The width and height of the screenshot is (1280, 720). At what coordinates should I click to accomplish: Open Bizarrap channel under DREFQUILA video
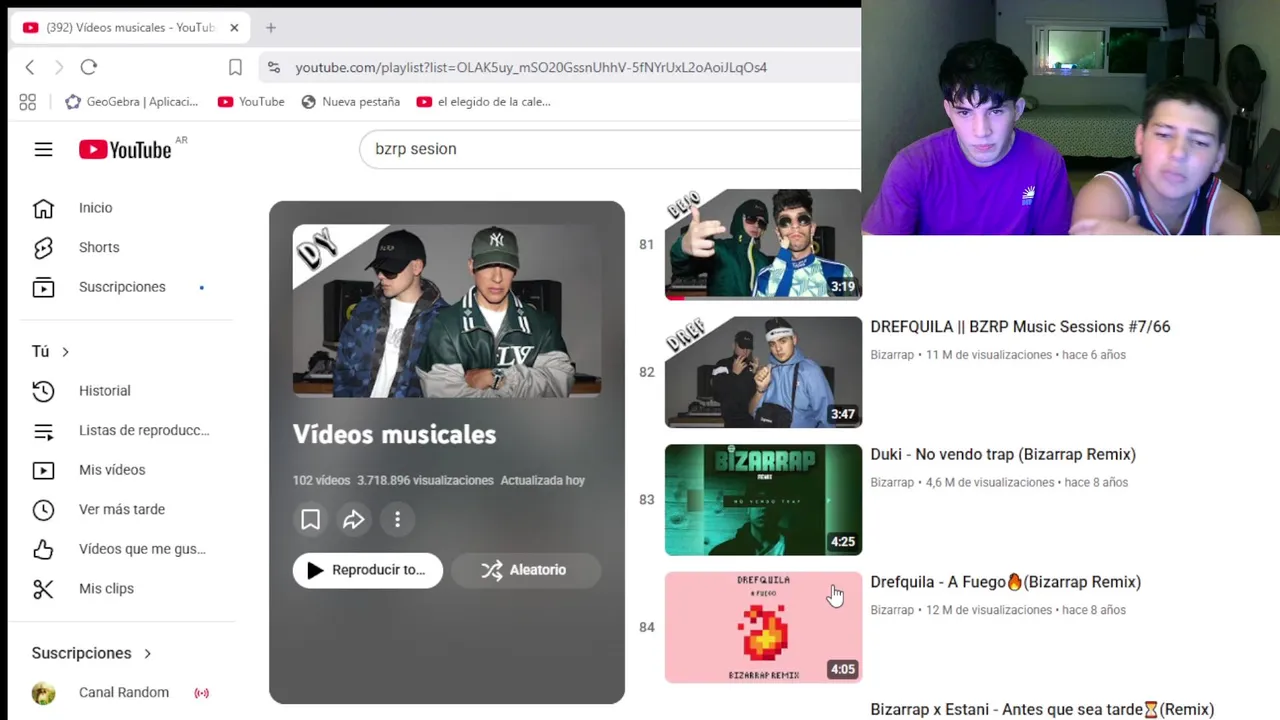pyautogui.click(x=892, y=355)
